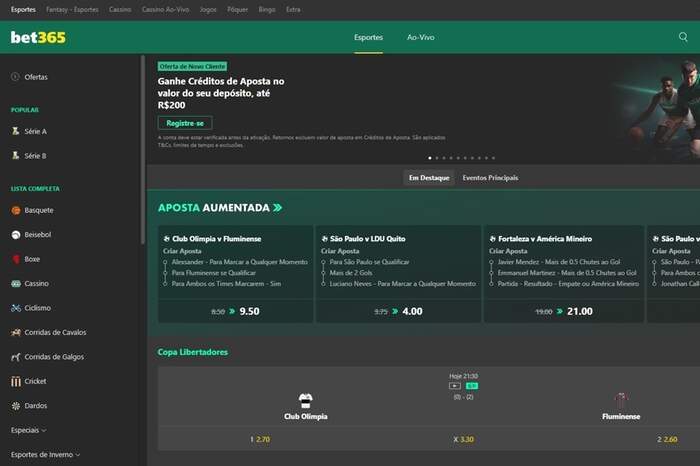
Task: Select the Eventos Principais tab
Action: click(x=490, y=178)
